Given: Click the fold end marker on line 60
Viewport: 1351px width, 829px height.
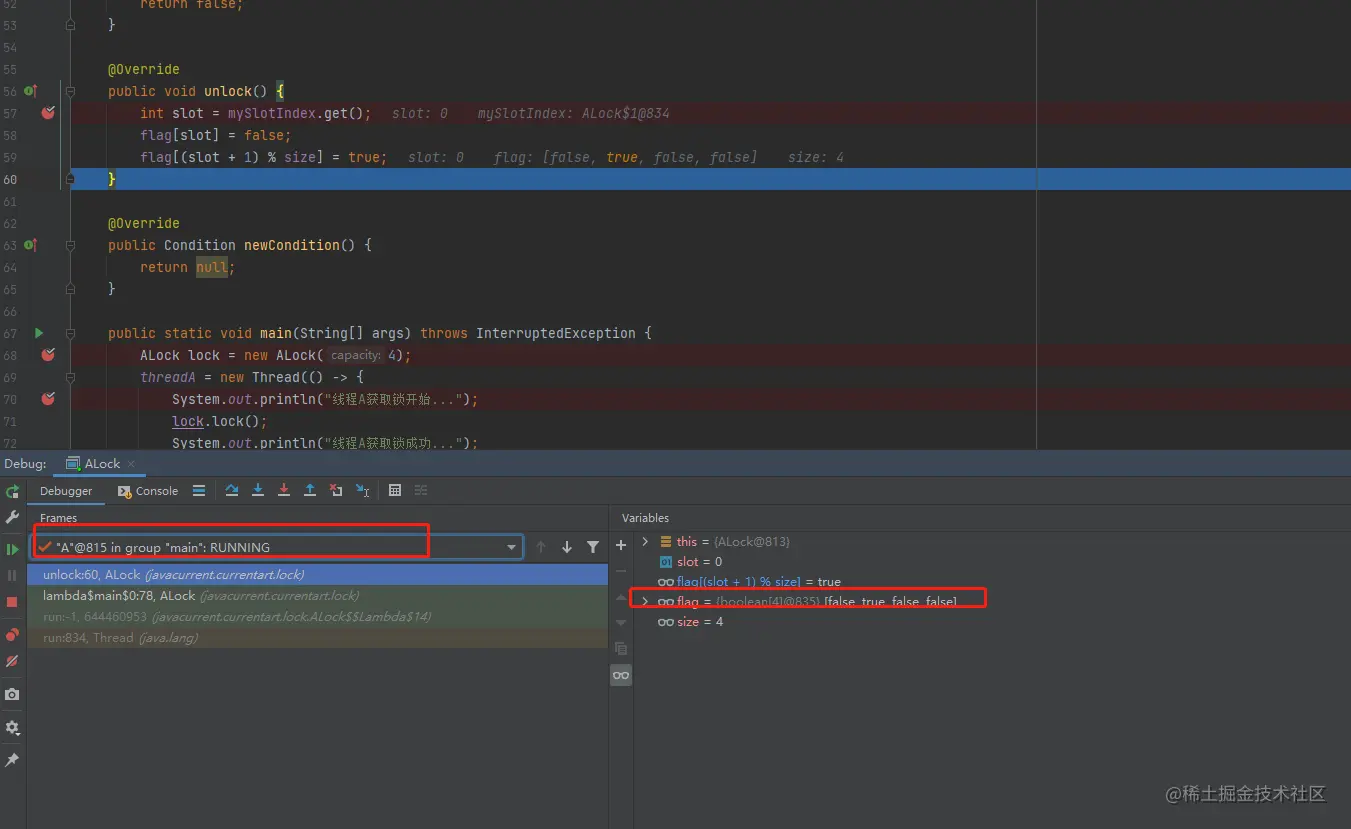Looking at the screenshot, I should [x=70, y=179].
